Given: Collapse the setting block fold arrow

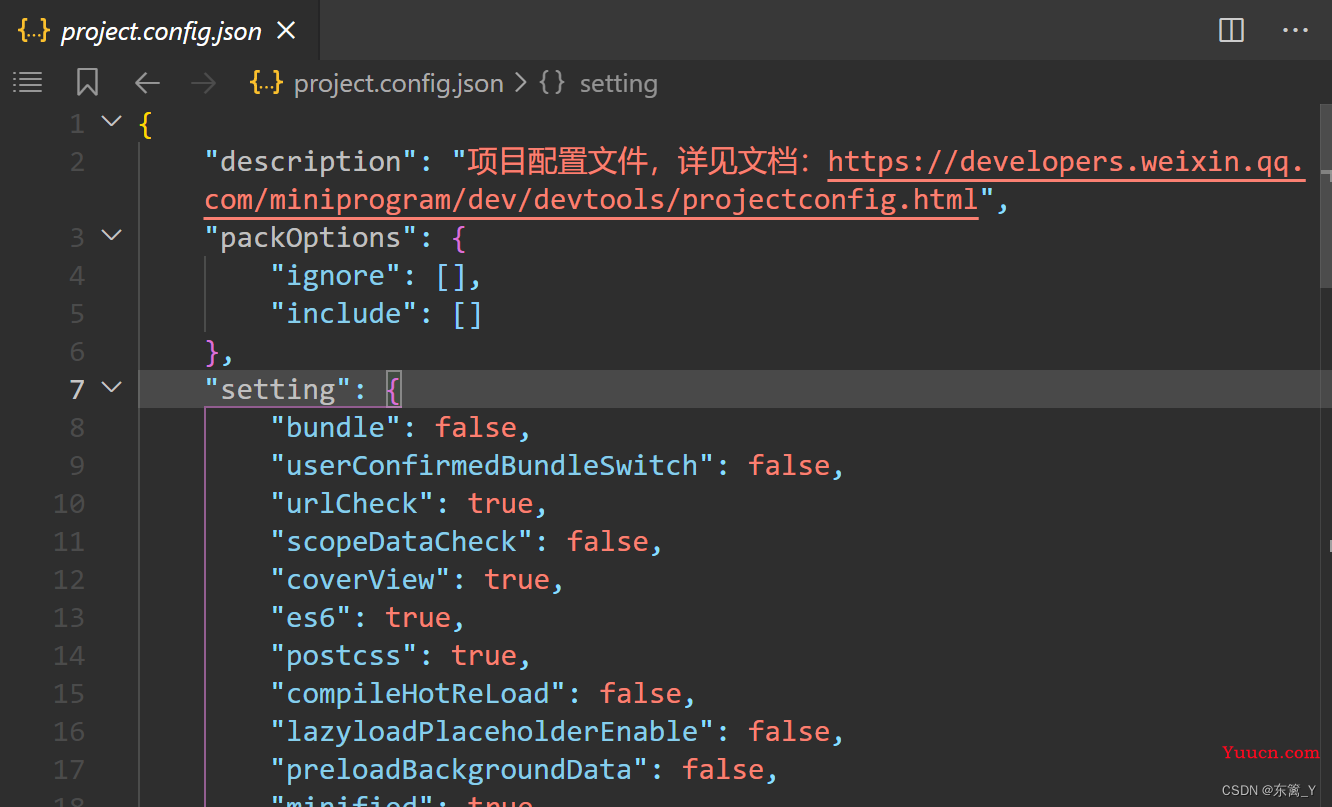Looking at the screenshot, I should tap(112, 388).
